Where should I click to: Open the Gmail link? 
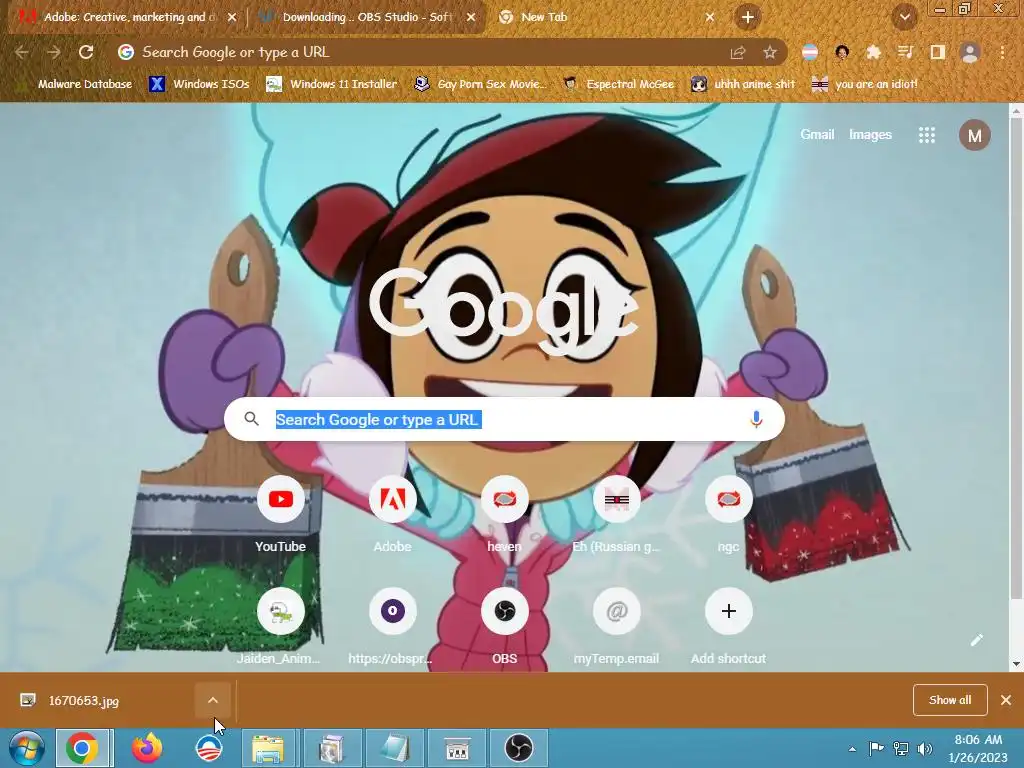point(818,135)
